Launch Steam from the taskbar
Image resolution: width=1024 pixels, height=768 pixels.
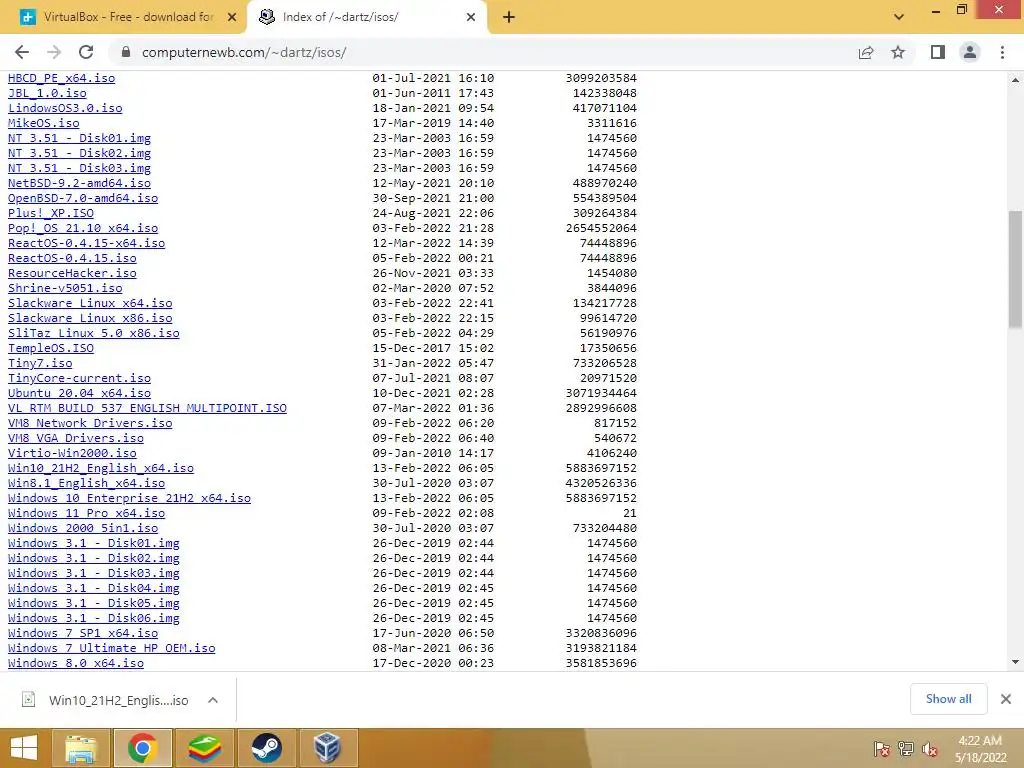coord(266,748)
